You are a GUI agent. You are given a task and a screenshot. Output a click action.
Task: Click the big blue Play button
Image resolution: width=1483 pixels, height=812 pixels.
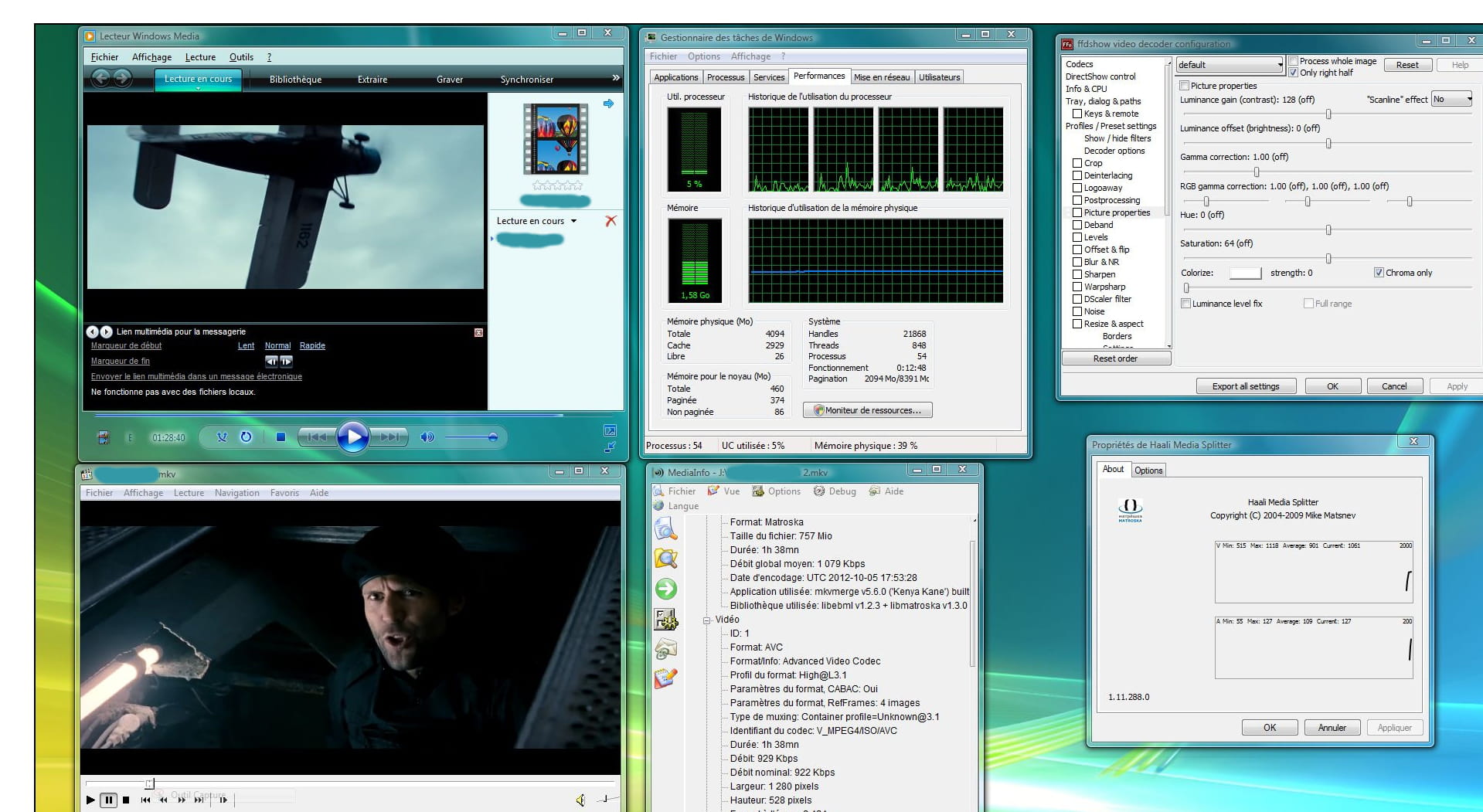(x=353, y=437)
